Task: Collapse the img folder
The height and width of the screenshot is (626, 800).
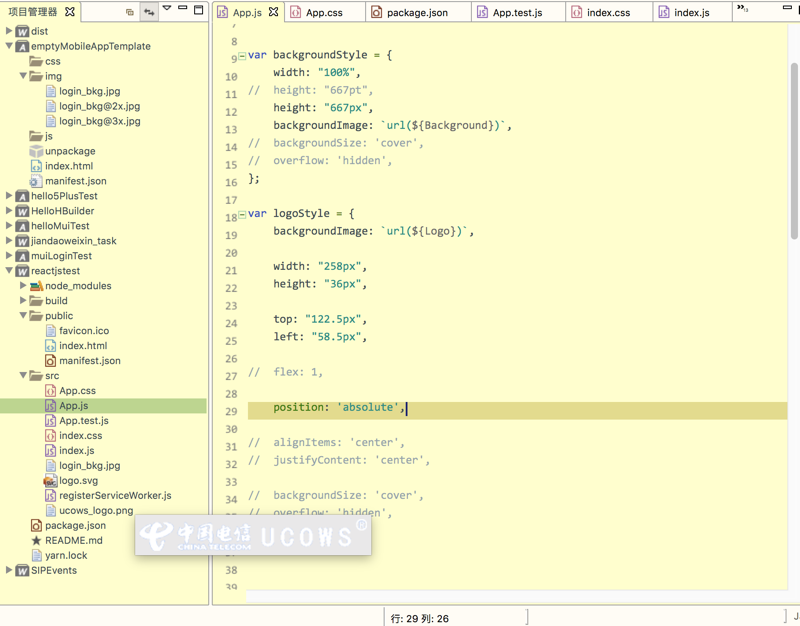Action: coord(23,76)
